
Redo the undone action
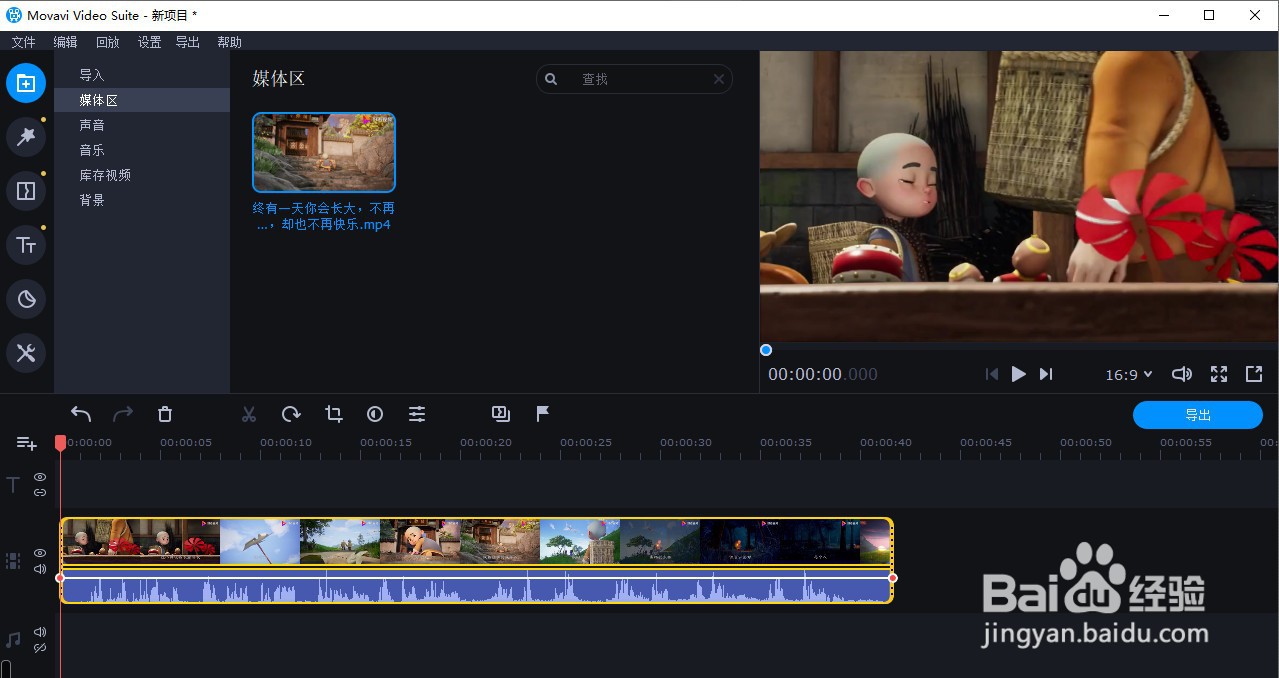click(123, 414)
